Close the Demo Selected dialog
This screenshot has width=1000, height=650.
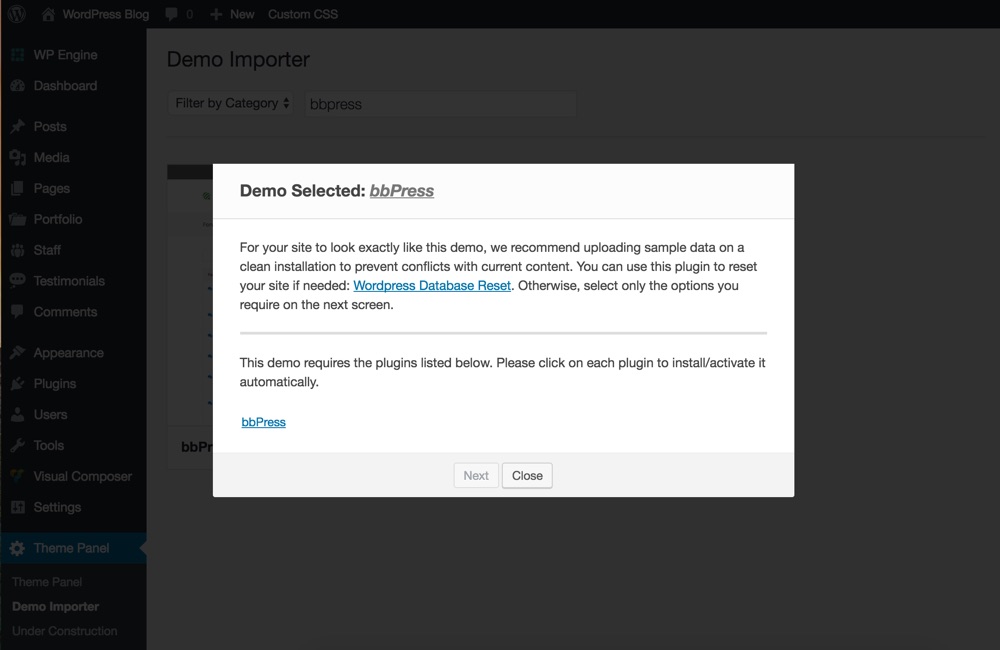point(527,475)
